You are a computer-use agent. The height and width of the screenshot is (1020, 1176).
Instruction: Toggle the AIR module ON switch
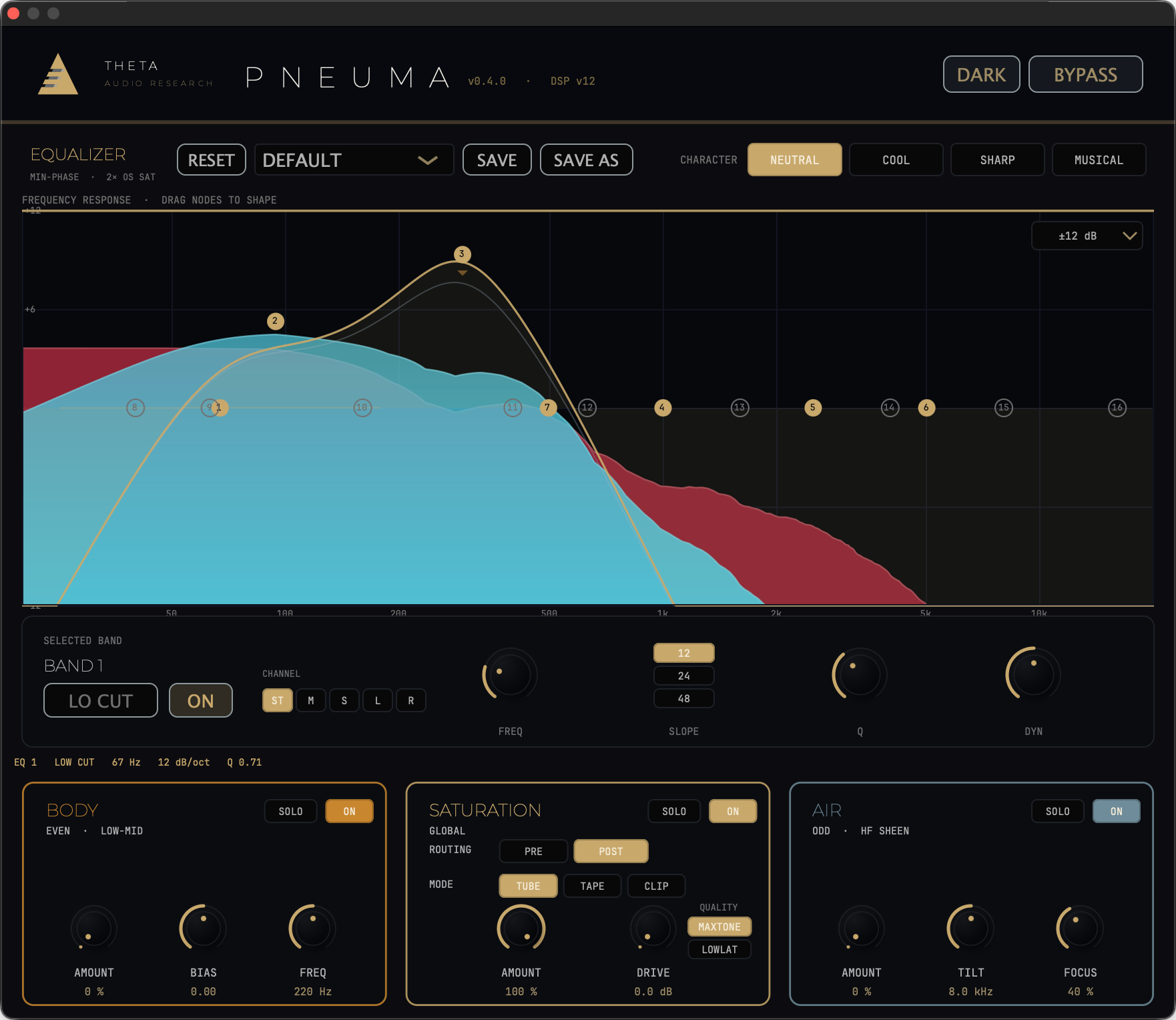(1117, 811)
